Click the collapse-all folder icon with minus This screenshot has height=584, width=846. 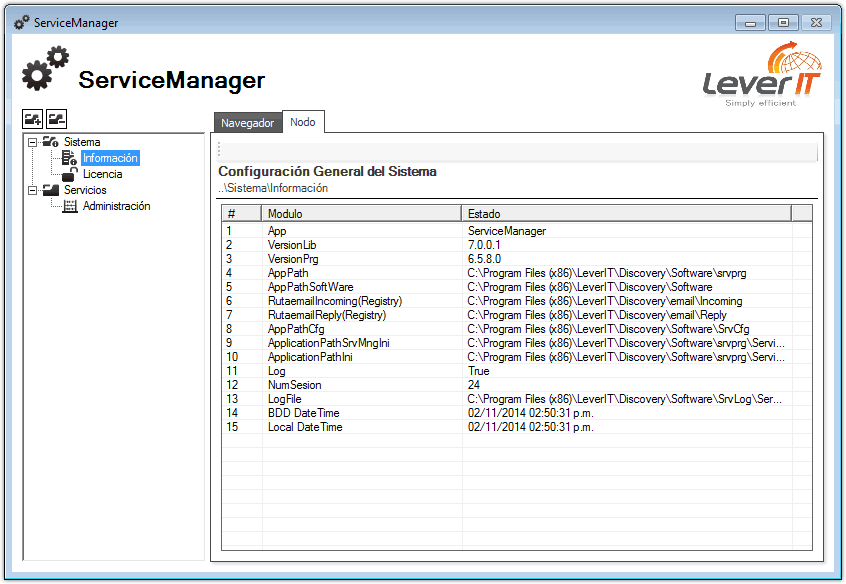pos(56,119)
